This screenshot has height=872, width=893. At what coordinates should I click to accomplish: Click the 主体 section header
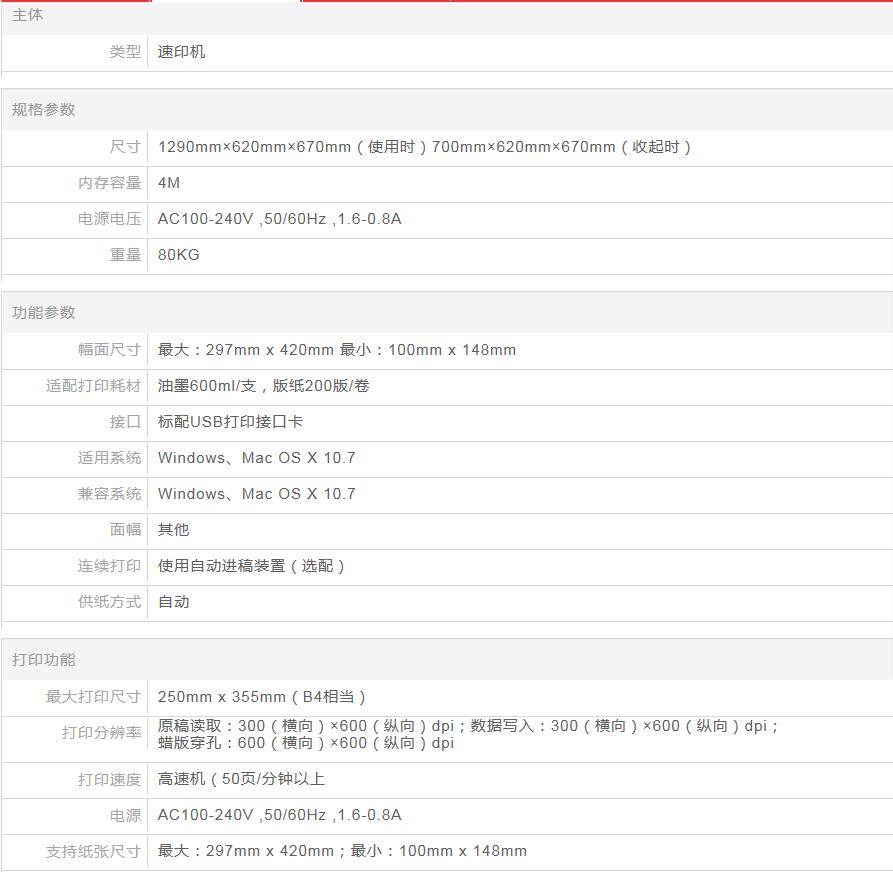(x=28, y=15)
